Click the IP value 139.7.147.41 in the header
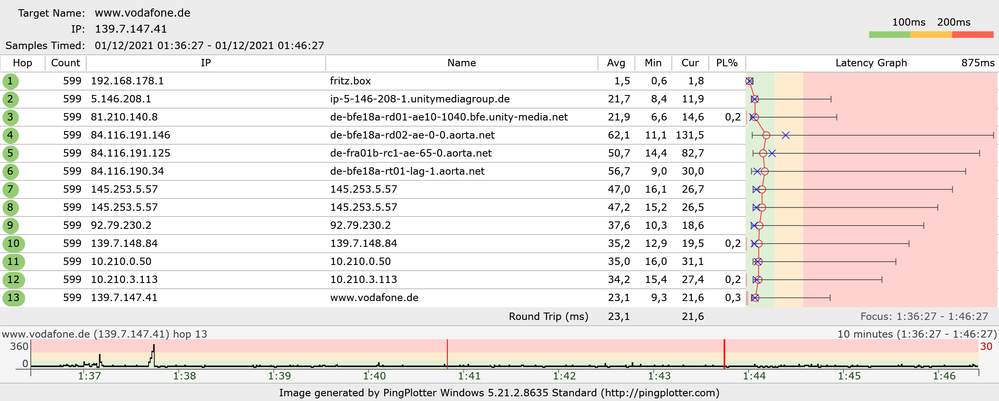The image size is (999, 401). pyautogui.click(x=131, y=29)
